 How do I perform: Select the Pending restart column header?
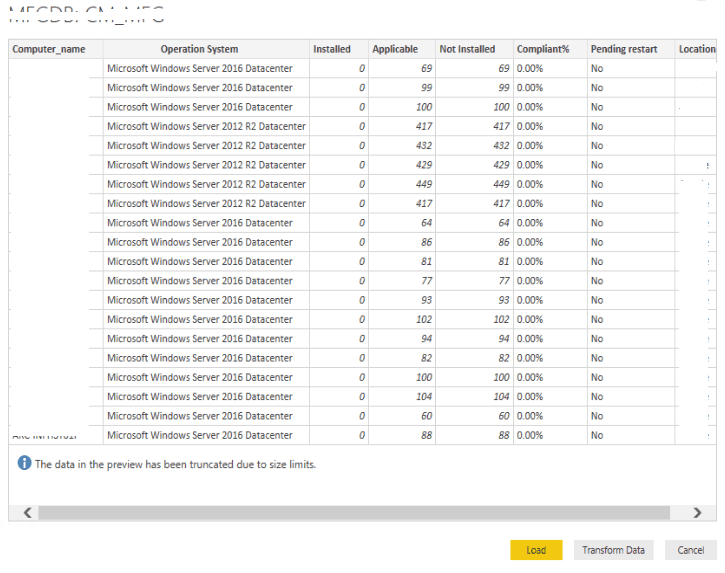(x=631, y=49)
